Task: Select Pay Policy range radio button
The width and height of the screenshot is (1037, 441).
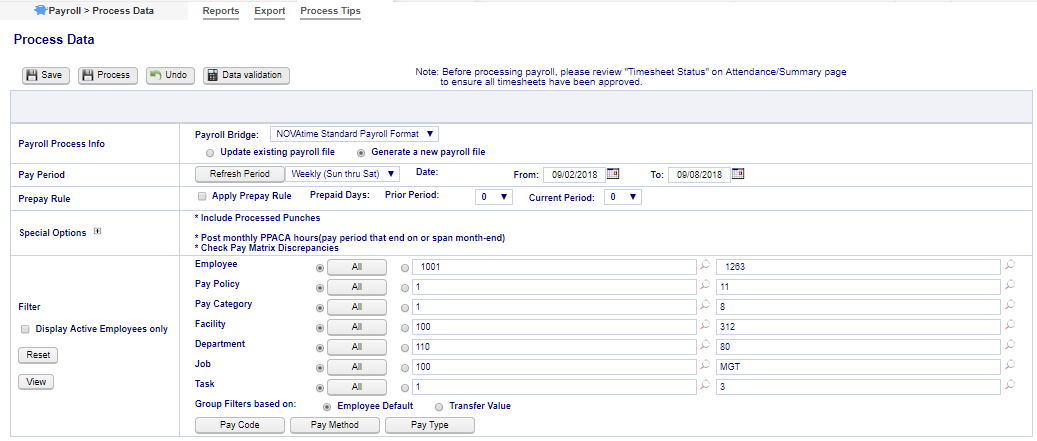Action: [406, 288]
